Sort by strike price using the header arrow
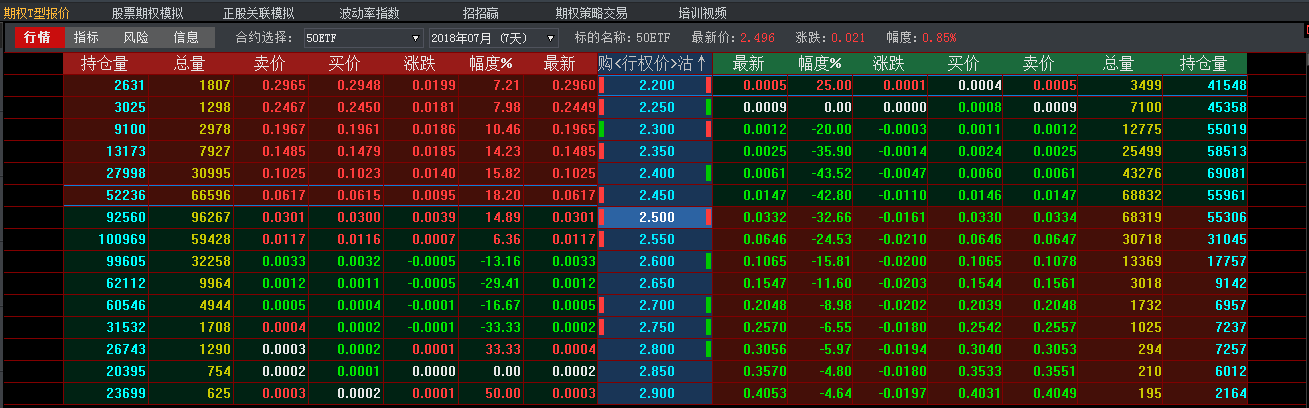The width and height of the screenshot is (1309, 408). point(702,63)
